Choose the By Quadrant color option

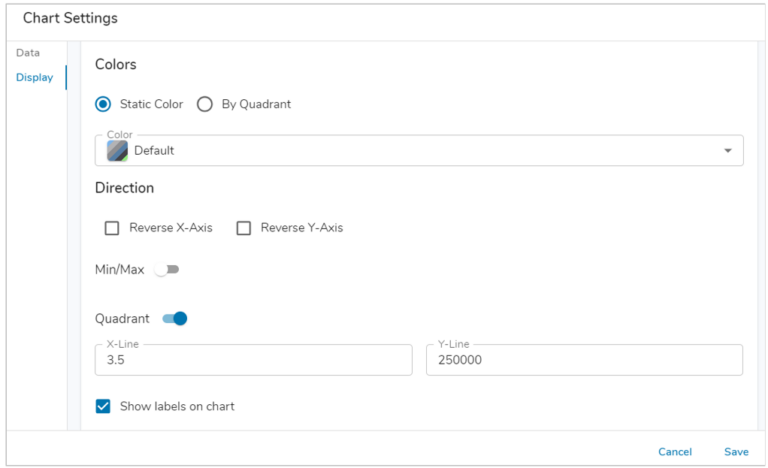[205, 104]
